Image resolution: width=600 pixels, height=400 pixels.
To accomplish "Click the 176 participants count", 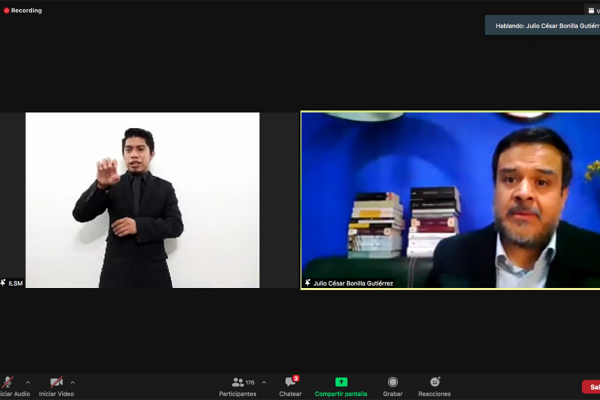I will point(250,382).
